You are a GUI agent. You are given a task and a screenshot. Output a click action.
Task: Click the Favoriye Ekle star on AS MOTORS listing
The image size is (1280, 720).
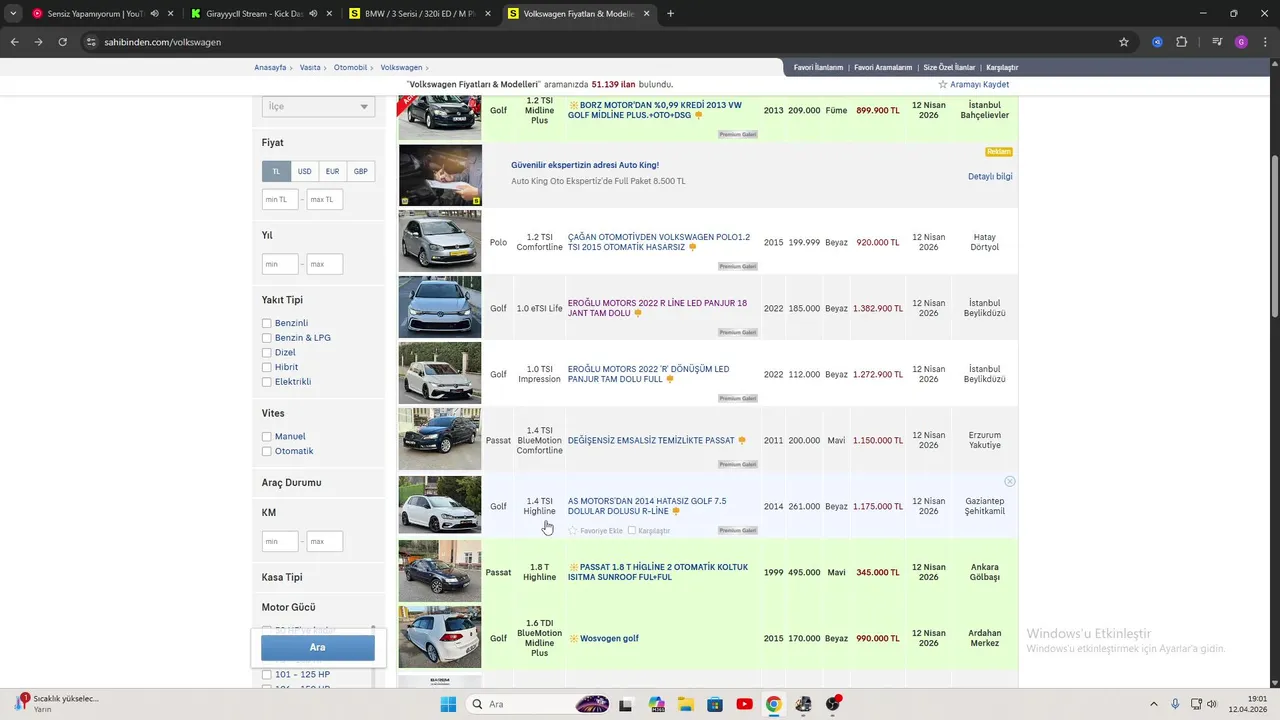572,531
